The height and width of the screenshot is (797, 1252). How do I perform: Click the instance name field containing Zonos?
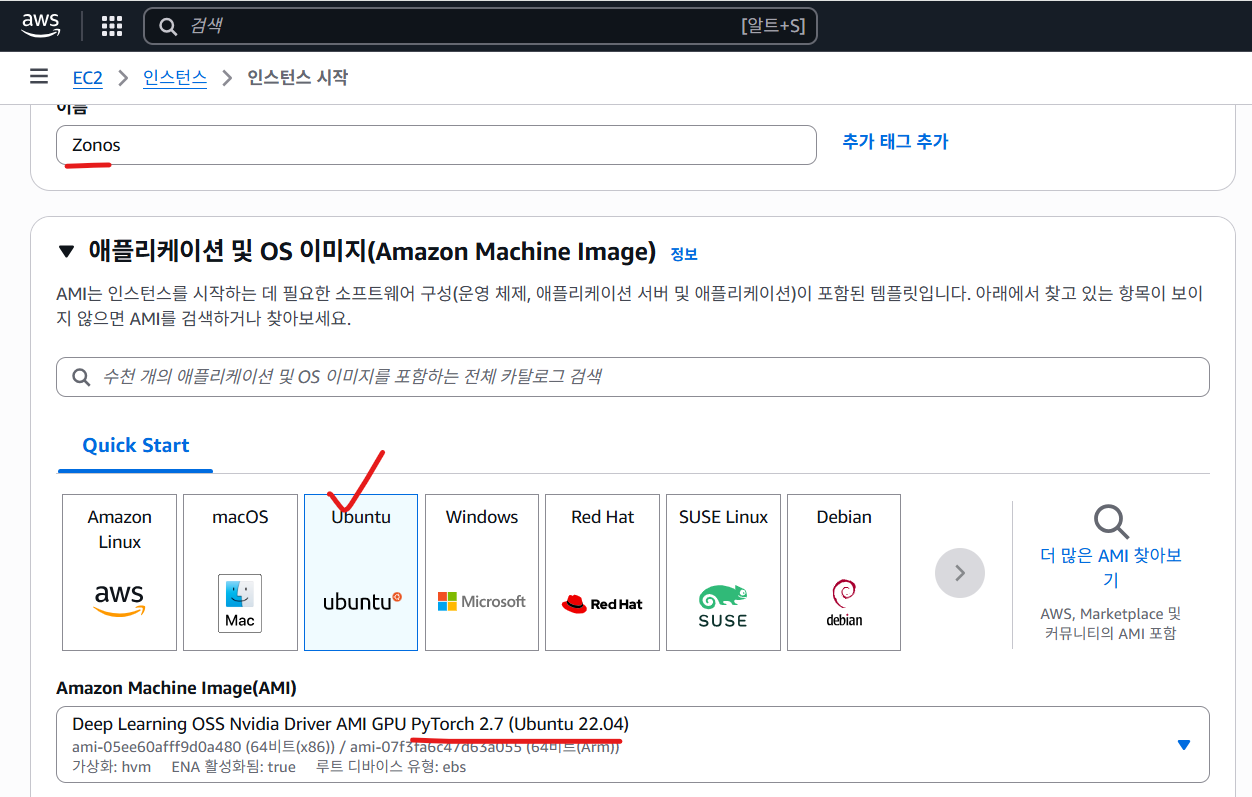click(x=436, y=145)
